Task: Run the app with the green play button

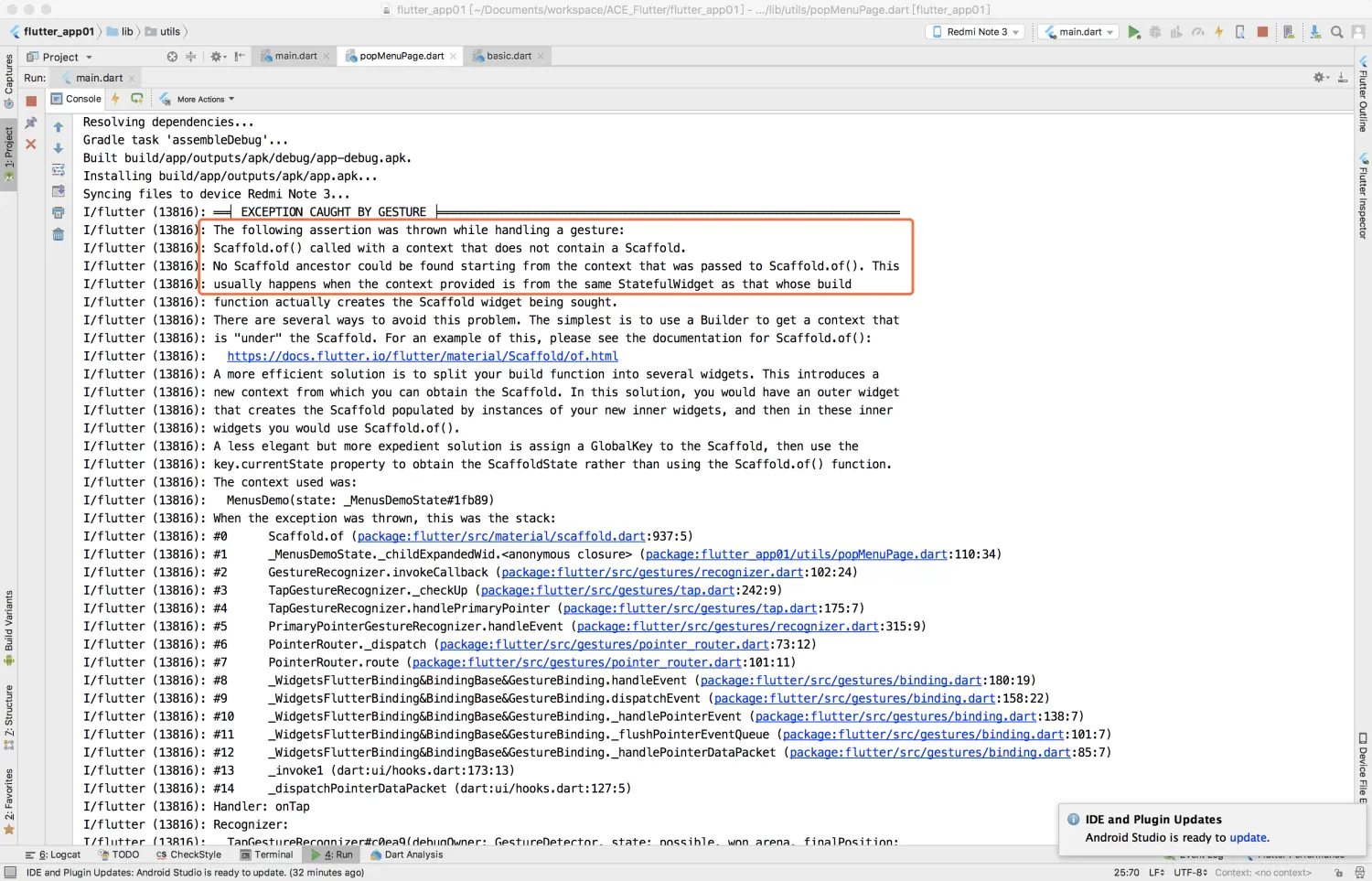Action: click(x=1134, y=32)
